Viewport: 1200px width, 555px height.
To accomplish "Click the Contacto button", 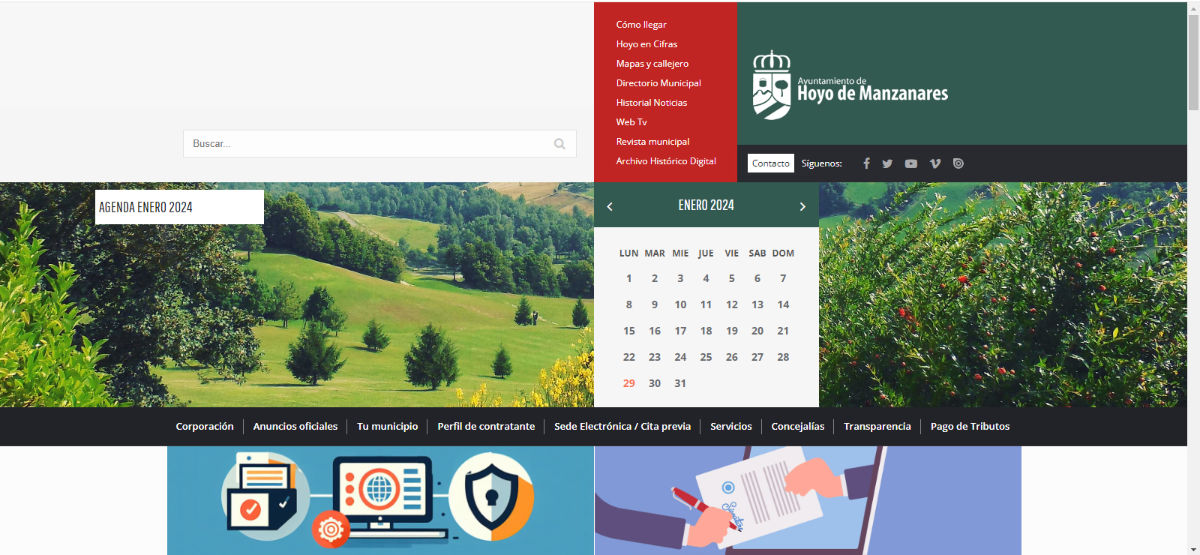I will coord(770,164).
